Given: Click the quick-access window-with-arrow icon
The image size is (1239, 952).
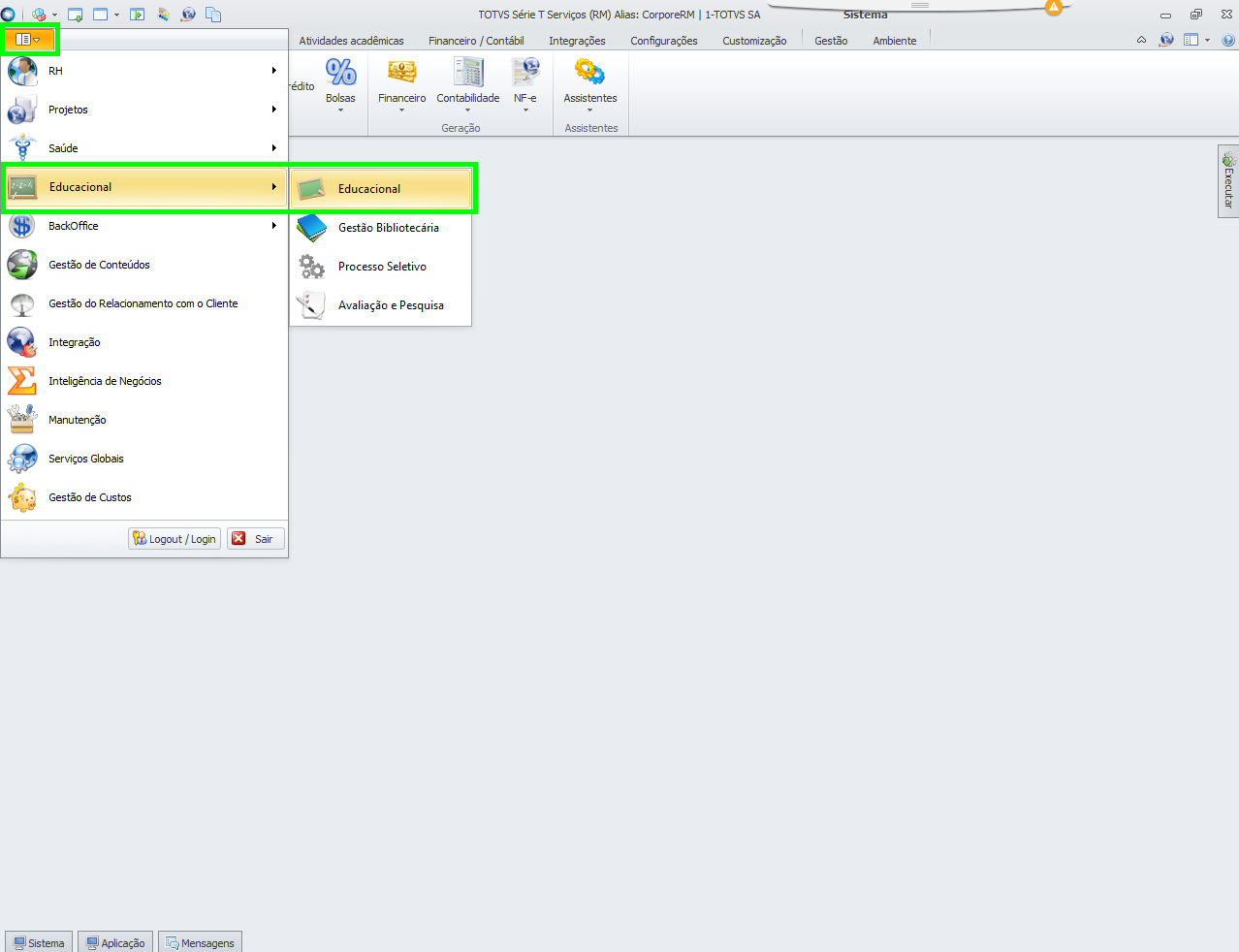Looking at the screenshot, I should [x=75, y=15].
